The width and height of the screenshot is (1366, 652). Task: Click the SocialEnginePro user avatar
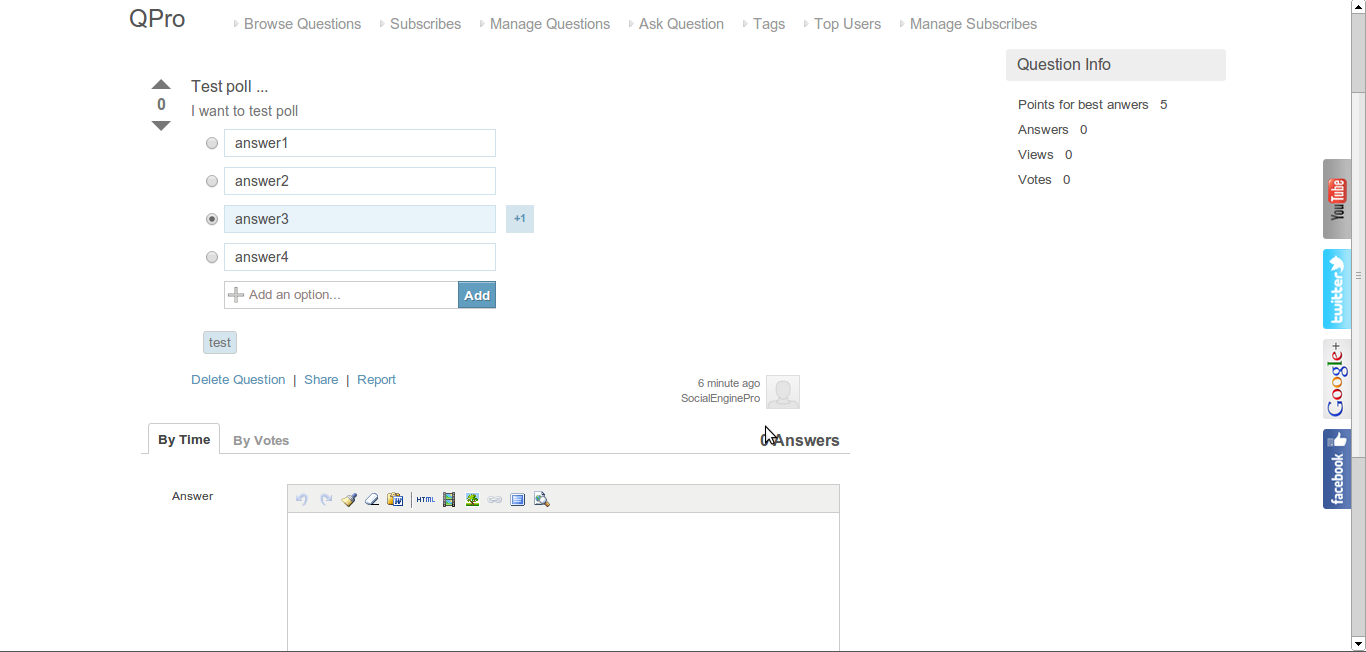(x=783, y=392)
